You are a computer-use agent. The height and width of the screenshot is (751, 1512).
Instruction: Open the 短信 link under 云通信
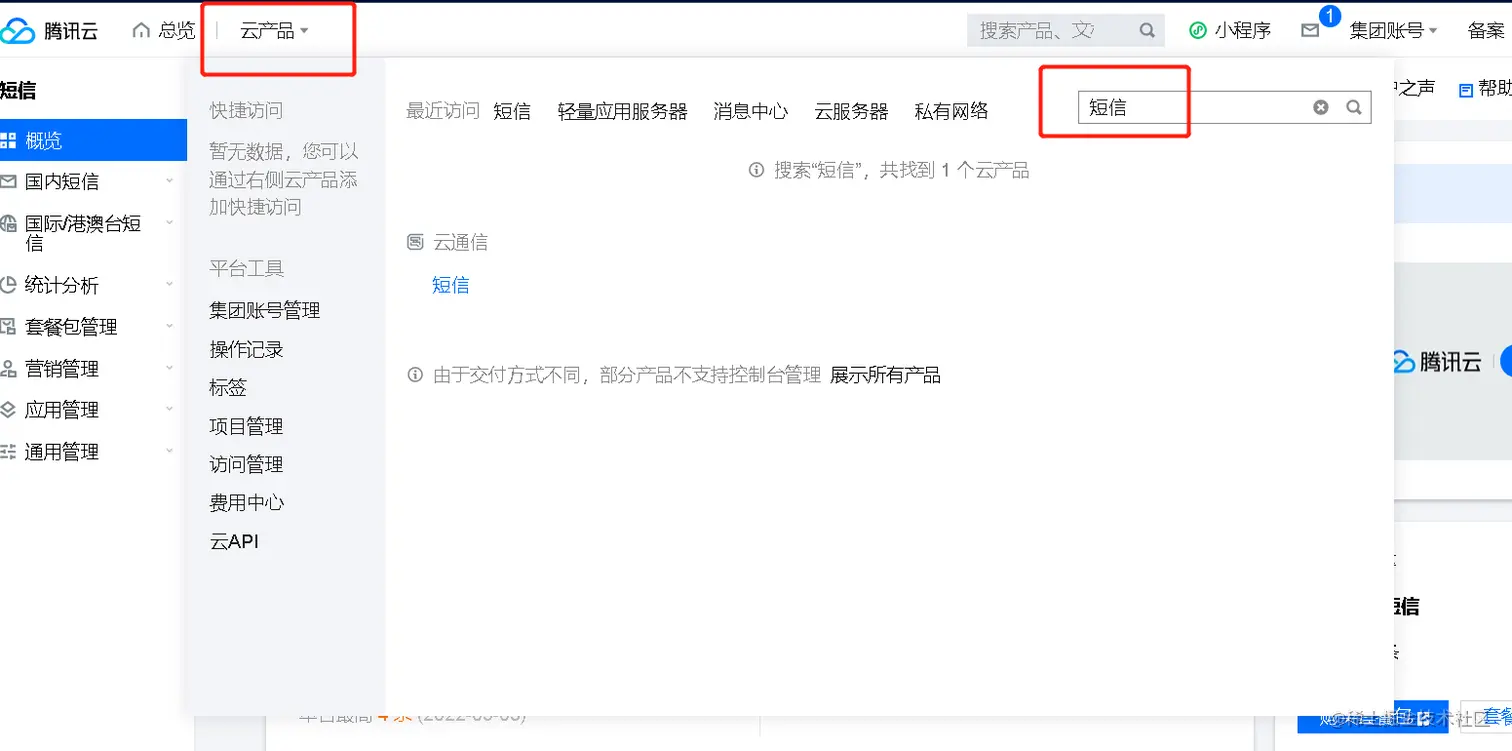point(450,285)
